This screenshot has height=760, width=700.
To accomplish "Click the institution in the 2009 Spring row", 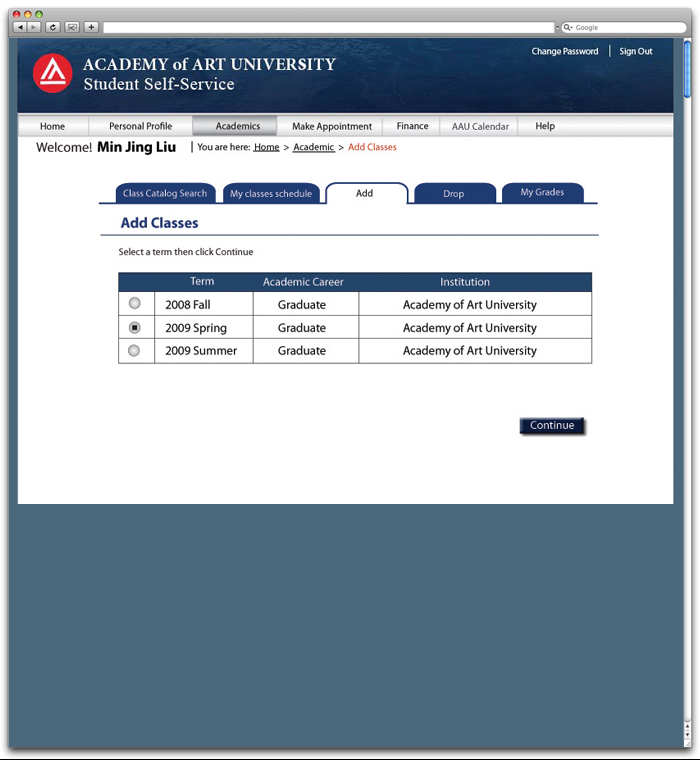I will (x=470, y=328).
